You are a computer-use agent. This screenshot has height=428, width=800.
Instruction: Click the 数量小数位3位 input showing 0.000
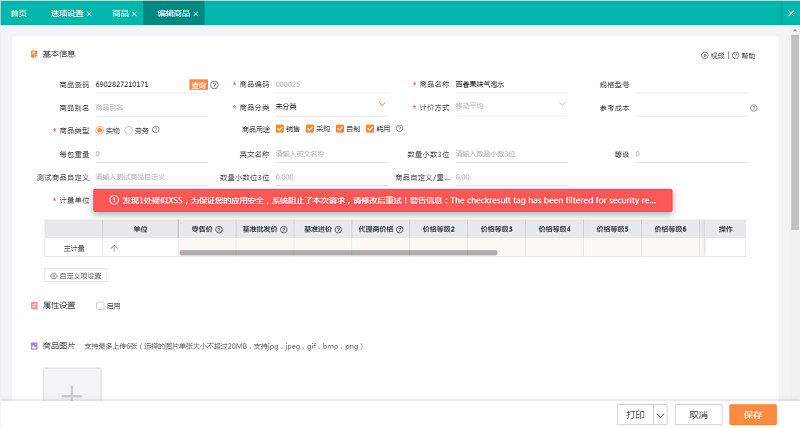[x=332, y=178]
